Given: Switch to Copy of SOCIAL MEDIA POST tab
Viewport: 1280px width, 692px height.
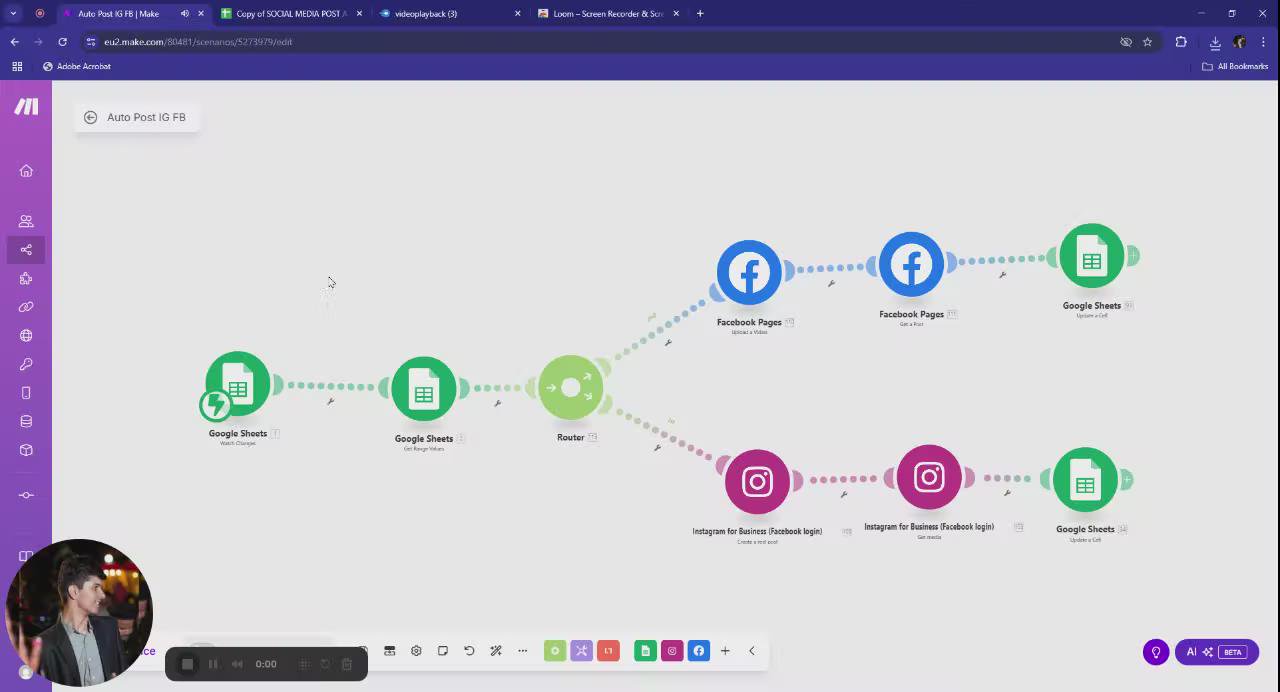Looking at the screenshot, I should click(291, 14).
